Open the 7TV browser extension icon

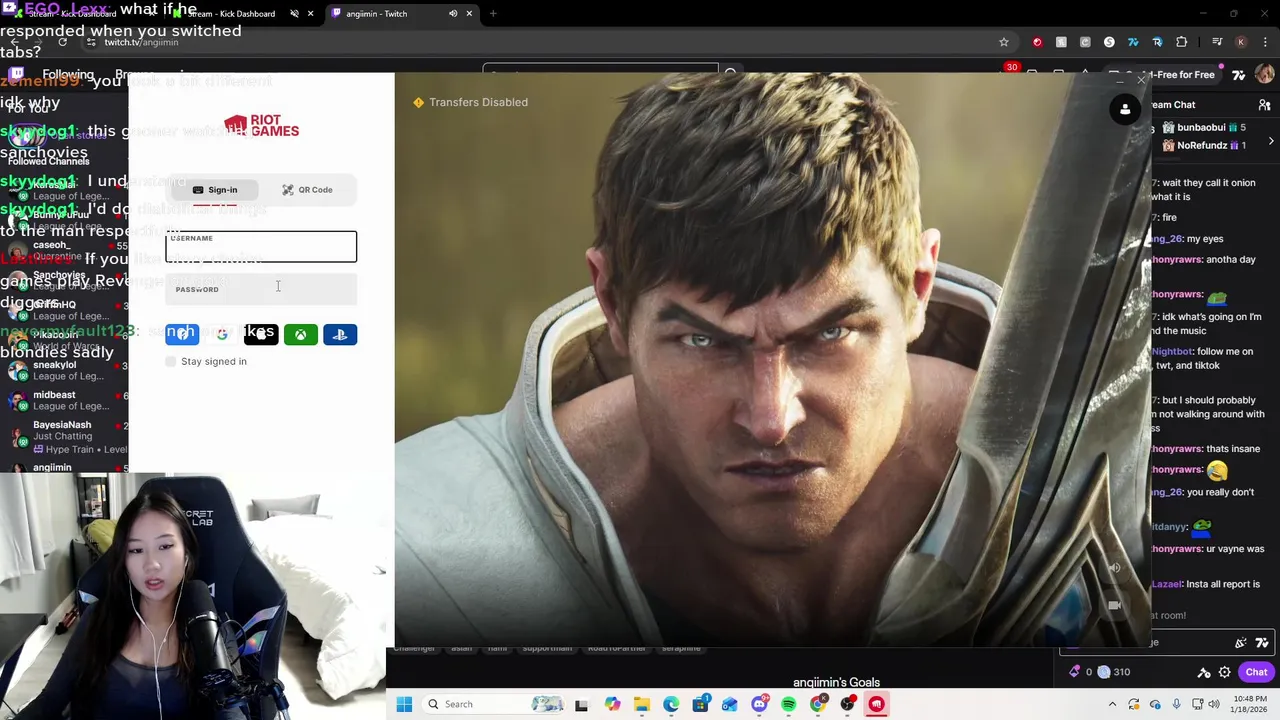(1133, 42)
